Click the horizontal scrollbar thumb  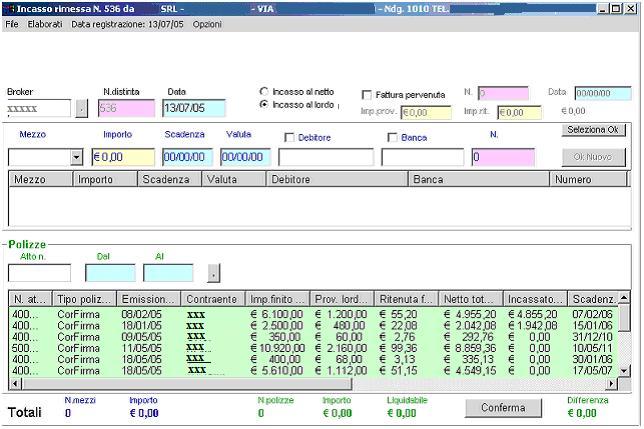pyautogui.click(x=187, y=383)
